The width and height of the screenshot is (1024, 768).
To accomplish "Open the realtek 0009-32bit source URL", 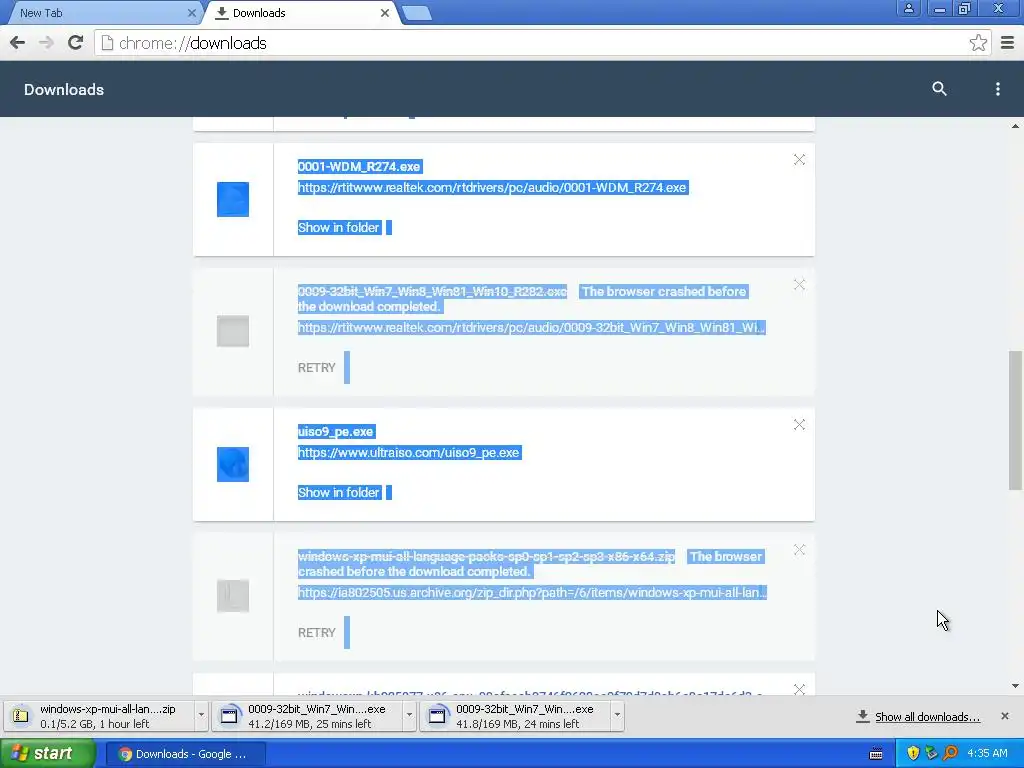I will (532, 327).
